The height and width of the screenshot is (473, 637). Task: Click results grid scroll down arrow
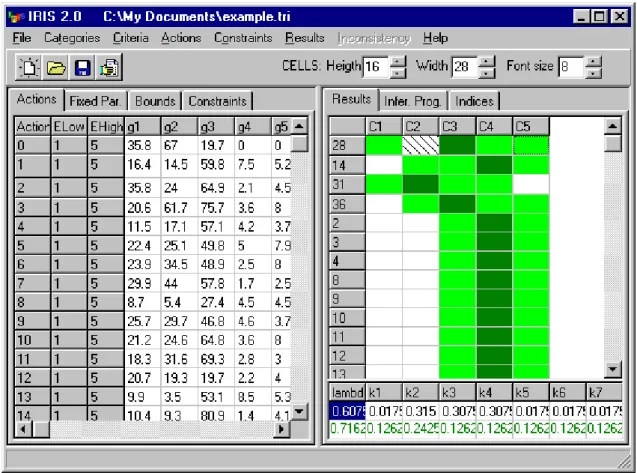coord(613,369)
